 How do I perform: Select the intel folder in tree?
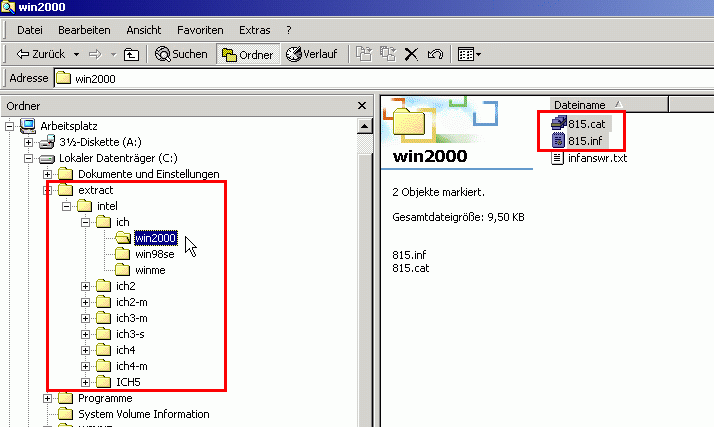pos(107,206)
